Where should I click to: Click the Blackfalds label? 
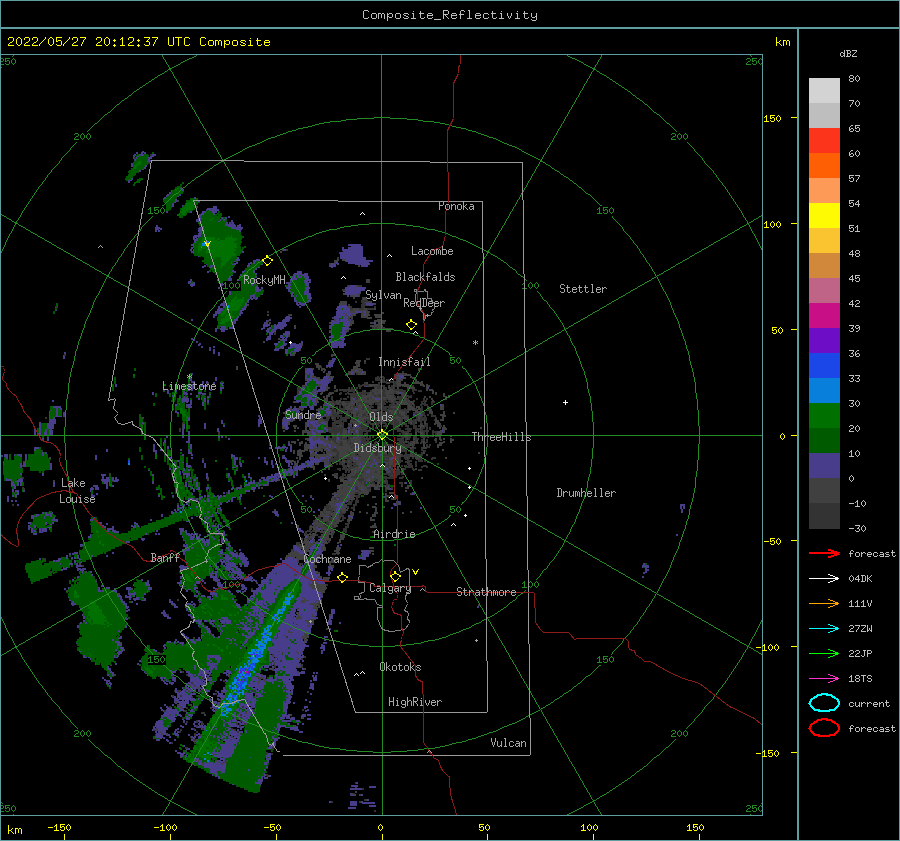coord(425,277)
